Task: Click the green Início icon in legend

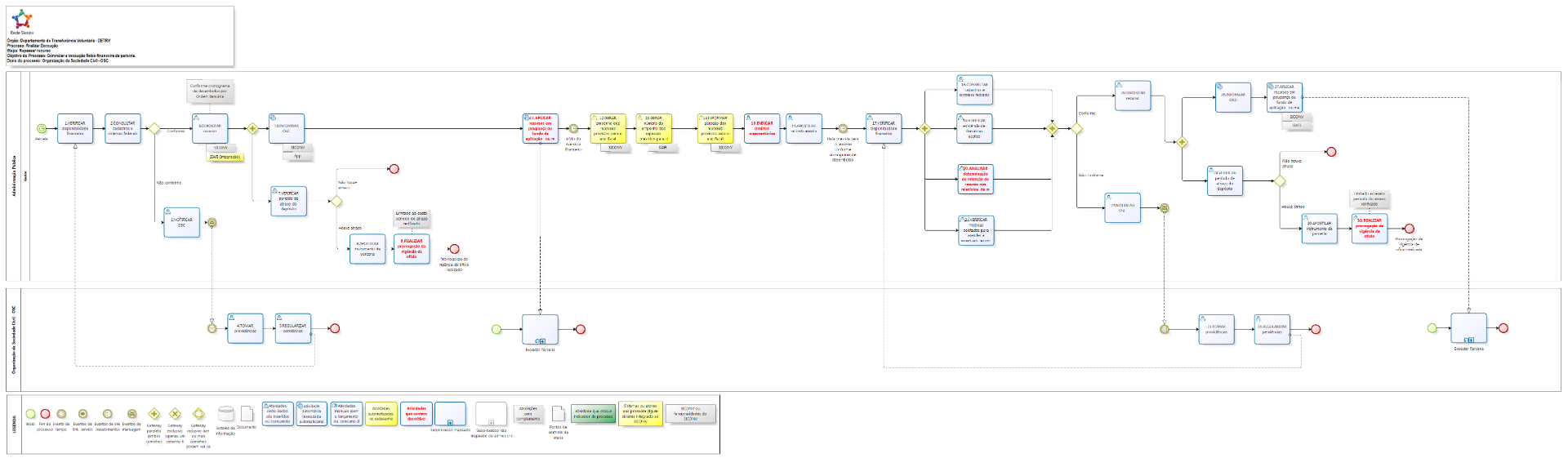Action: pyautogui.click(x=30, y=414)
